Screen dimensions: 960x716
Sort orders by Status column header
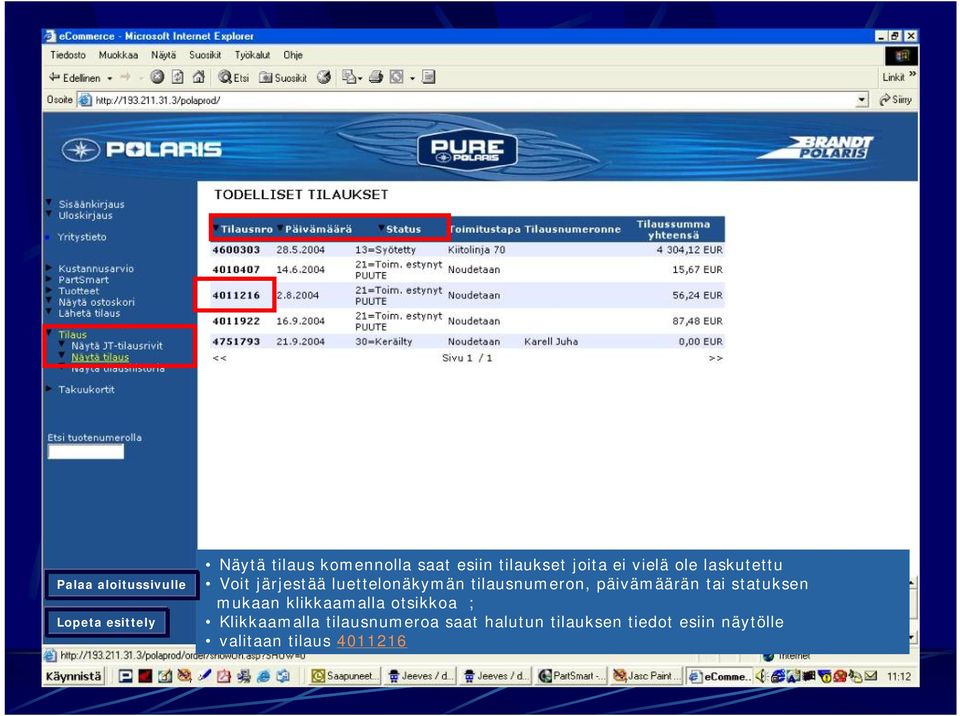[403, 229]
